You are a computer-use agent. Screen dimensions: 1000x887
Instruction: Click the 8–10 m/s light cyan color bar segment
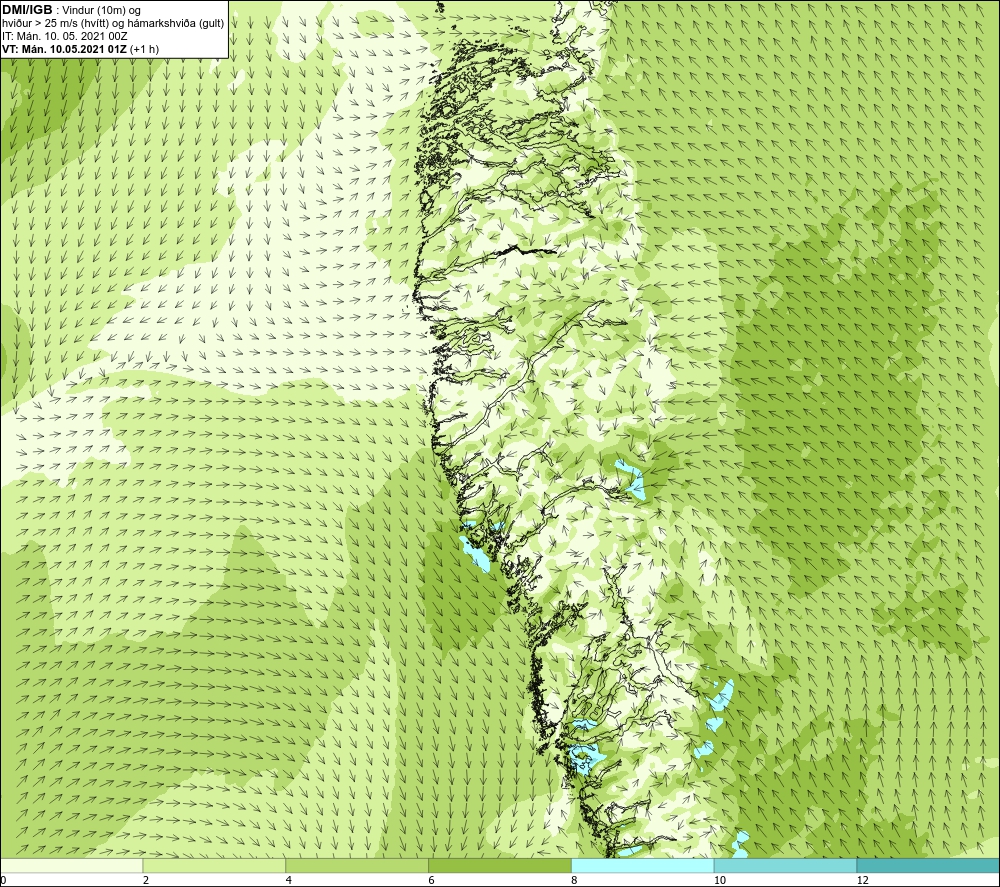pyautogui.click(x=643, y=865)
